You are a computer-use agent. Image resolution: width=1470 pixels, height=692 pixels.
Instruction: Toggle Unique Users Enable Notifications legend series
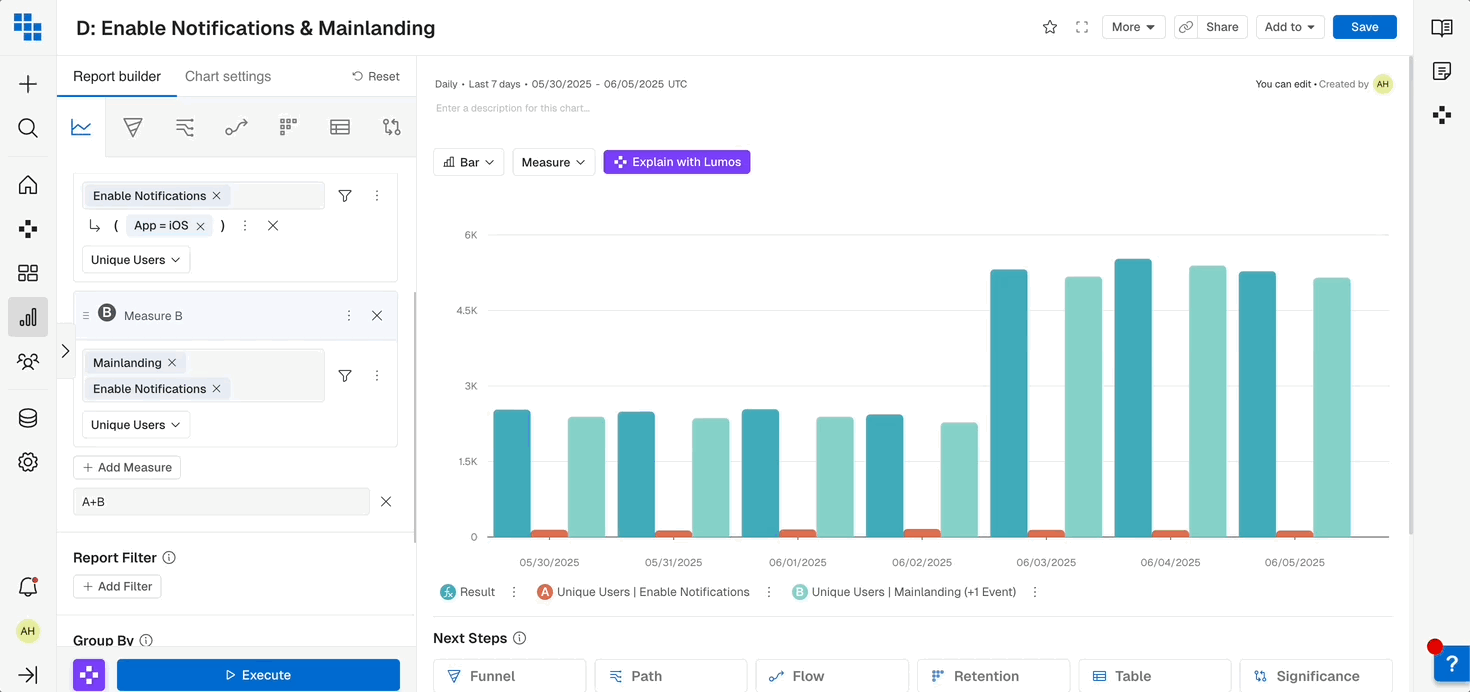coord(643,592)
